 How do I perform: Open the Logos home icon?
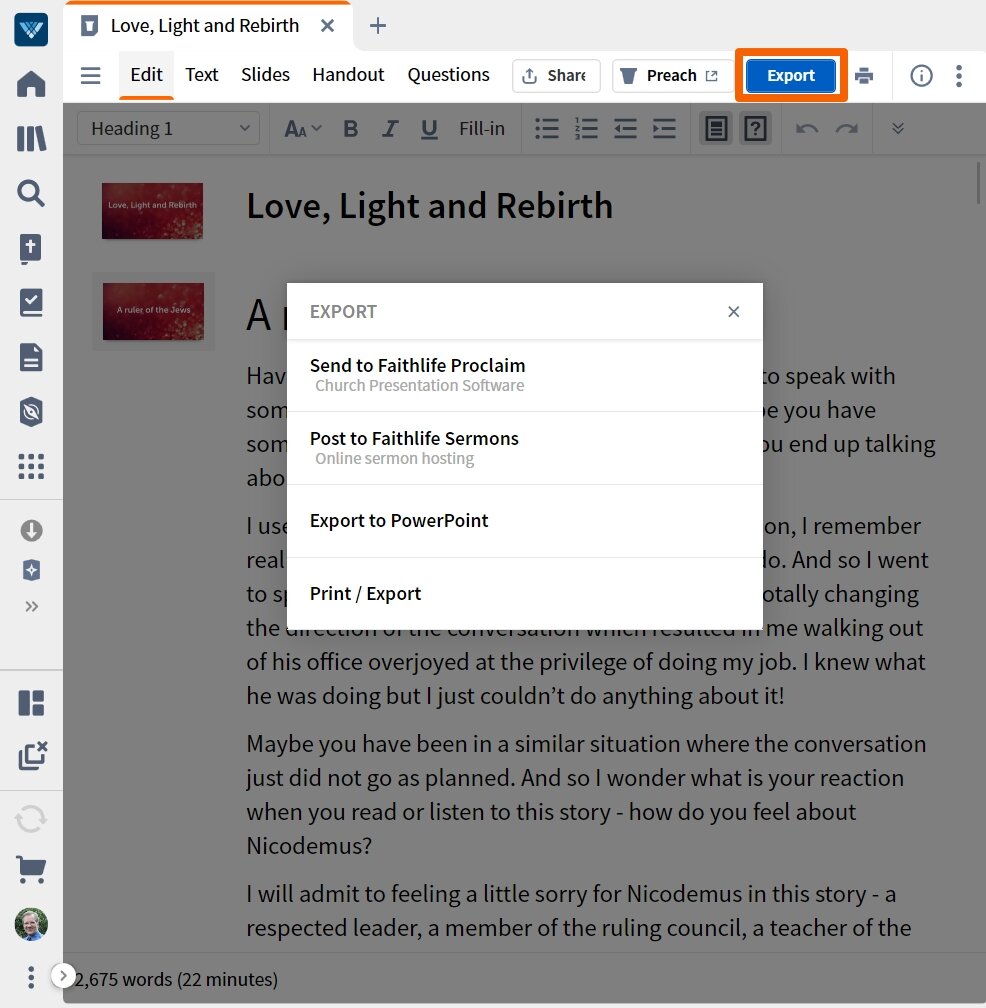click(31, 84)
